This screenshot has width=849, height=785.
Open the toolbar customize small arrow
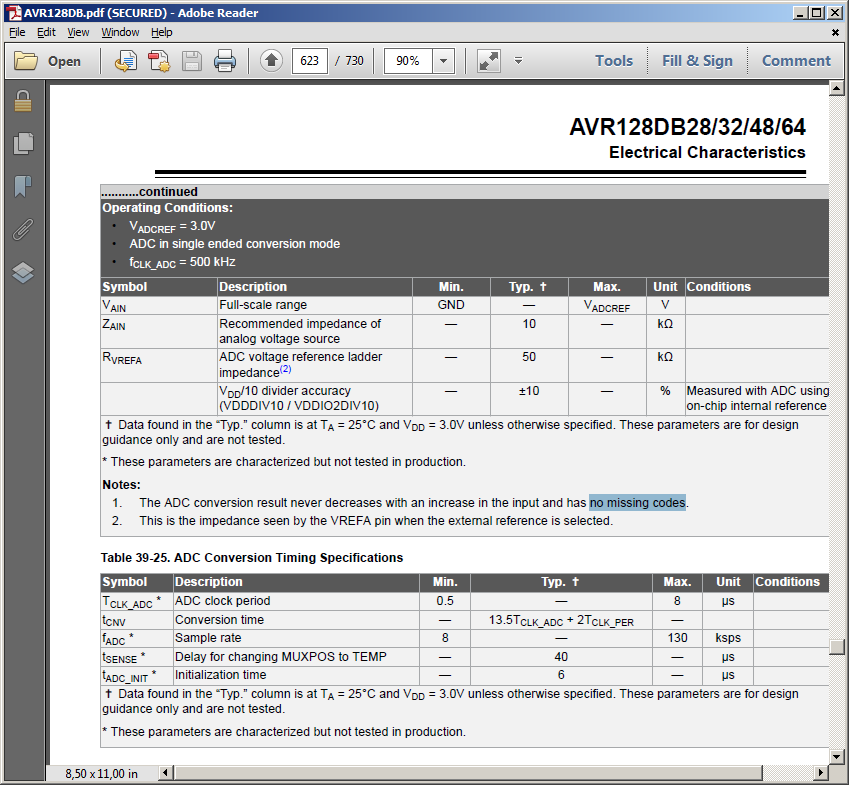click(x=518, y=61)
